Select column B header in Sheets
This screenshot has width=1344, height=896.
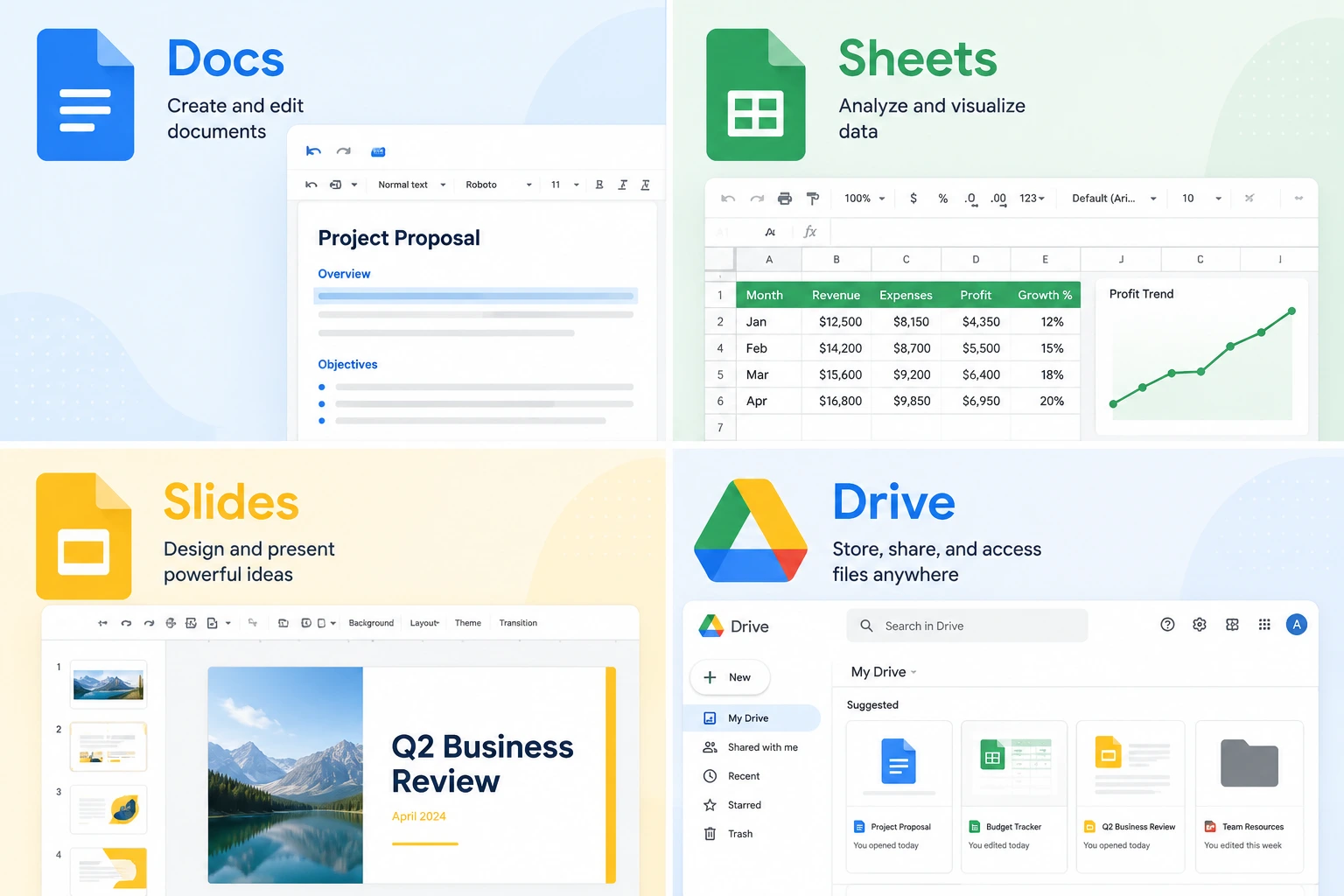coord(836,260)
